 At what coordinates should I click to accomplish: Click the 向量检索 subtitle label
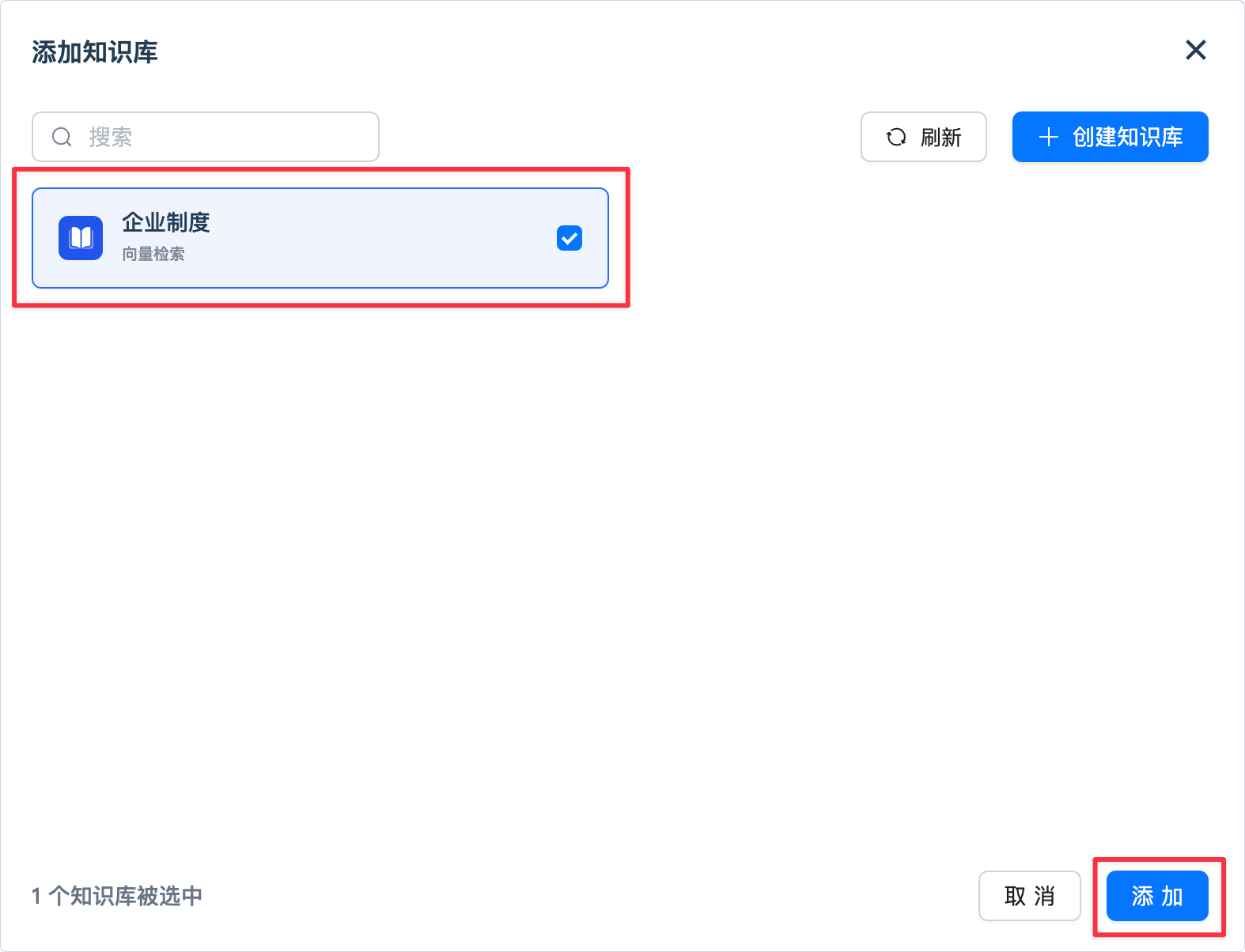(x=153, y=254)
